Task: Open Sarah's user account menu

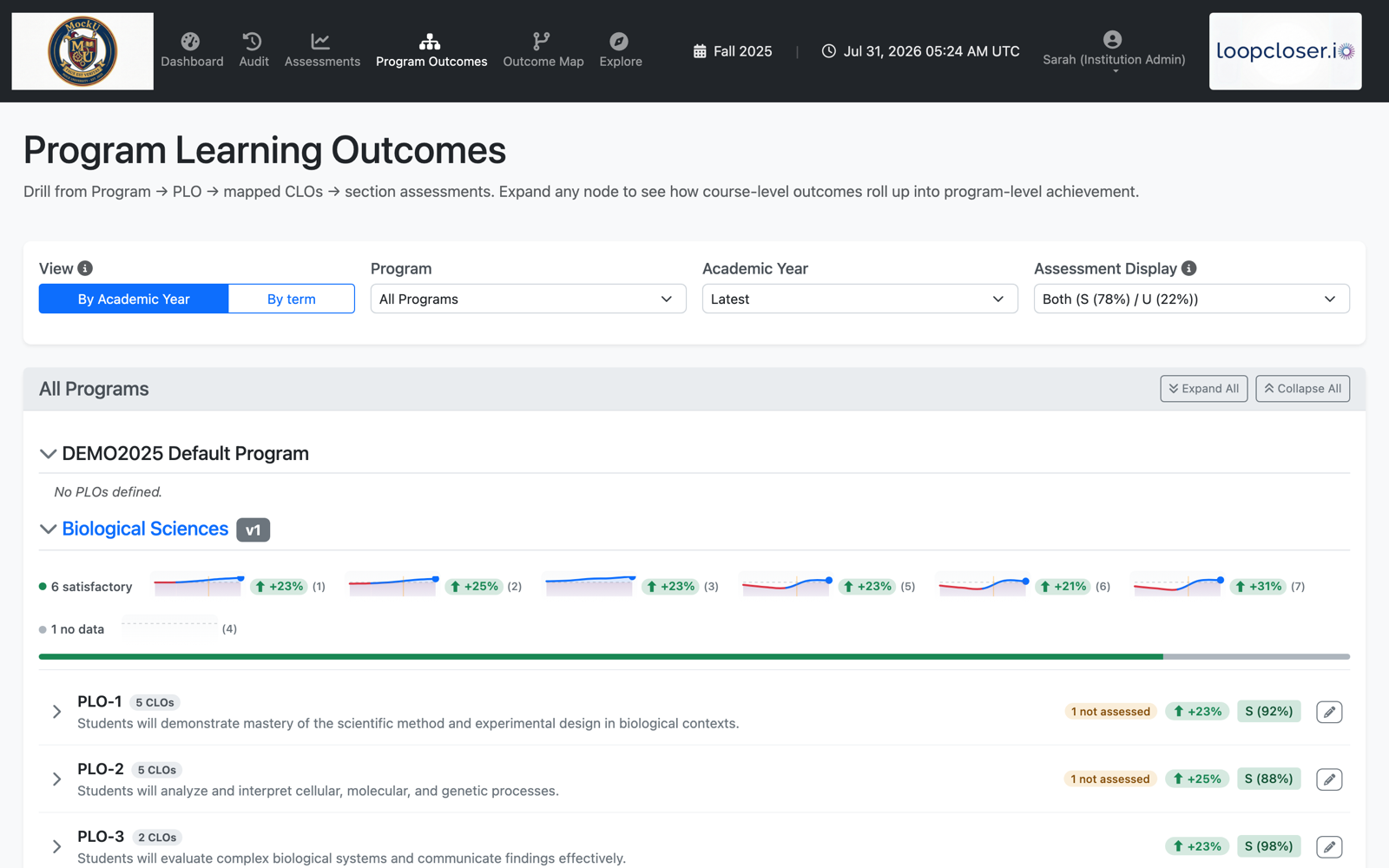Action: (1114, 51)
